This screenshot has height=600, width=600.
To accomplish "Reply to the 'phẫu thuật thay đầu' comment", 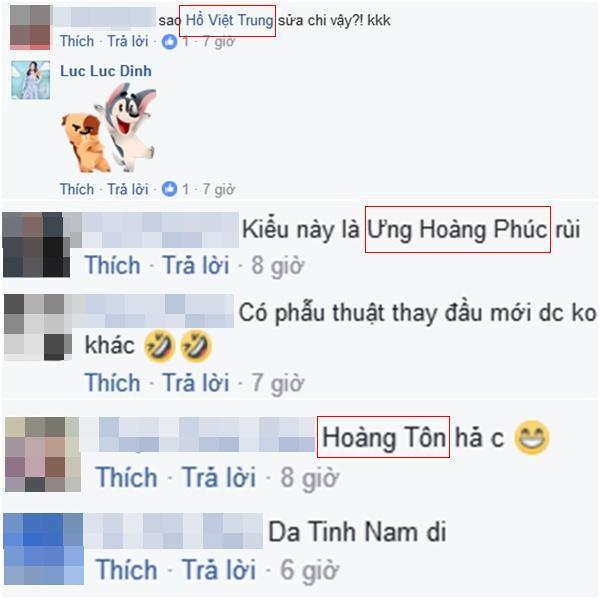I will (196, 382).
